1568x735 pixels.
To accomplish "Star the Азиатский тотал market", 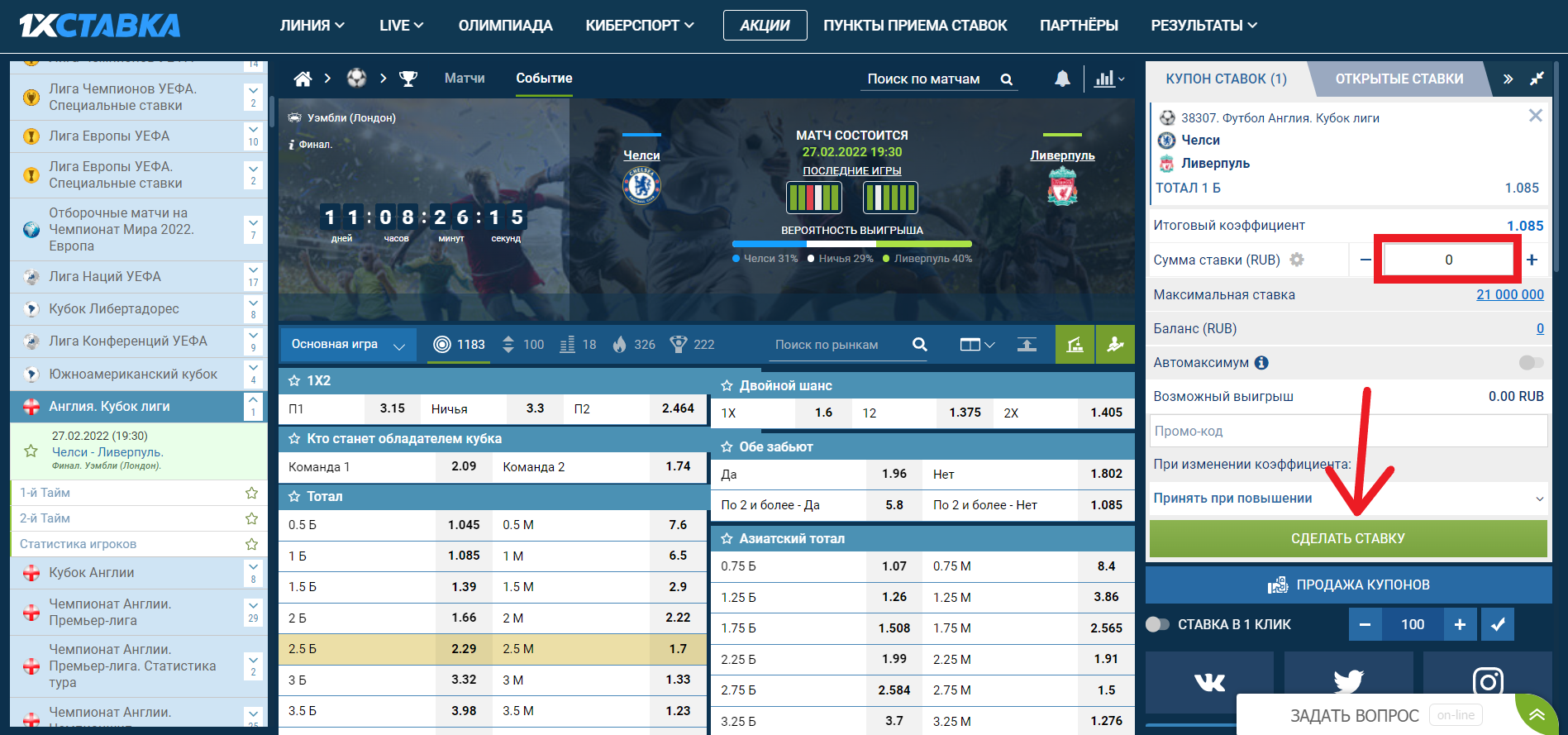I will [x=727, y=538].
